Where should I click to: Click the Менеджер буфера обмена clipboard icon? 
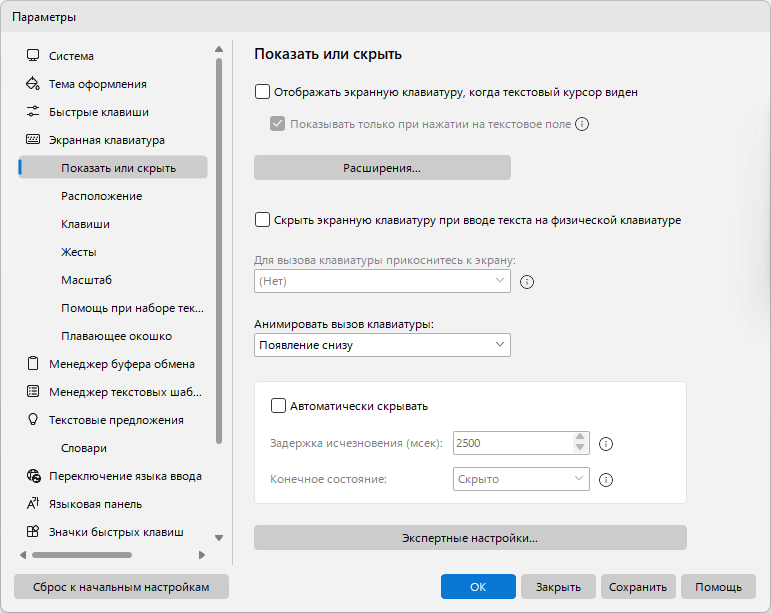33,364
